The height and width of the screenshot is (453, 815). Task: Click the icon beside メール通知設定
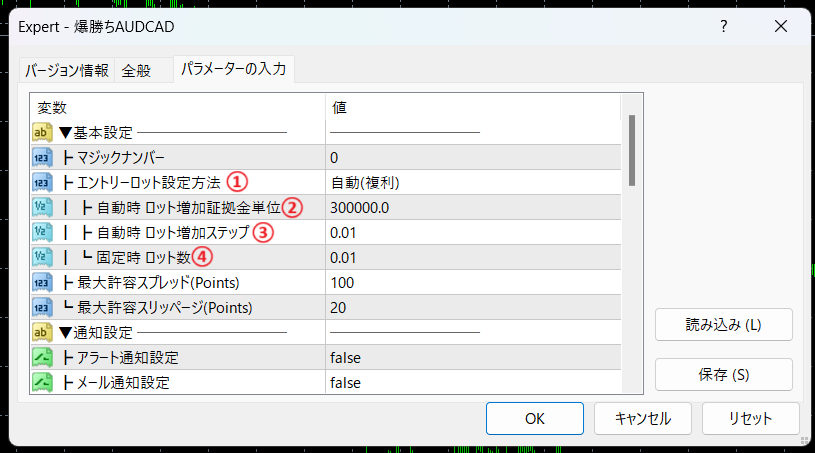[42, 382]
